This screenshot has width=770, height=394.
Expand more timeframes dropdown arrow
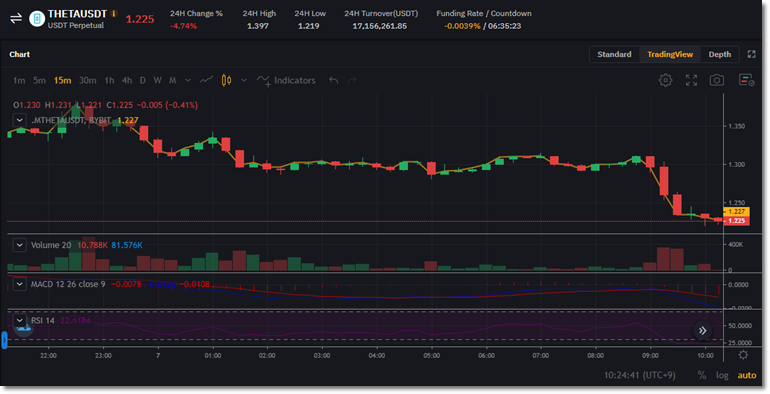tap(188, 80)
